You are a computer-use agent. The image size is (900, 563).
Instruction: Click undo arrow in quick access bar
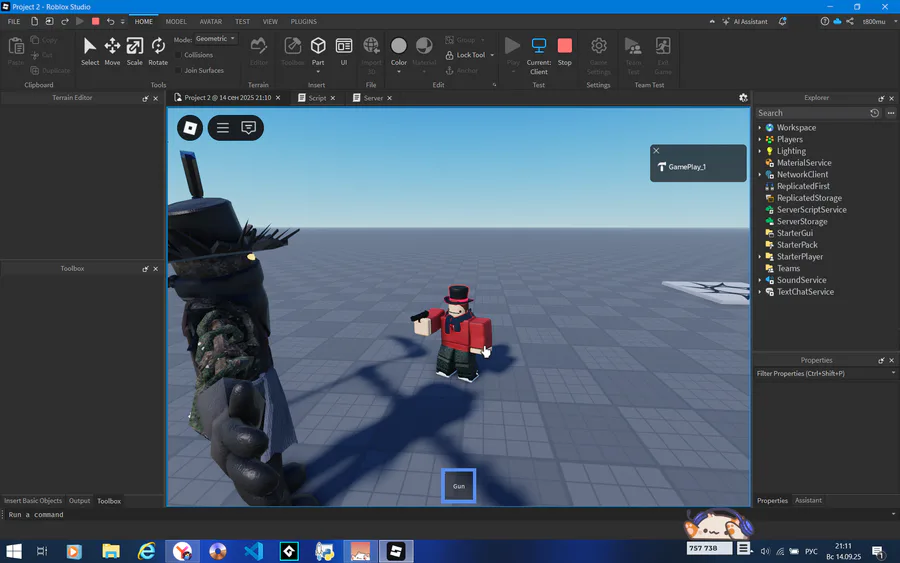tap(110, 21)
